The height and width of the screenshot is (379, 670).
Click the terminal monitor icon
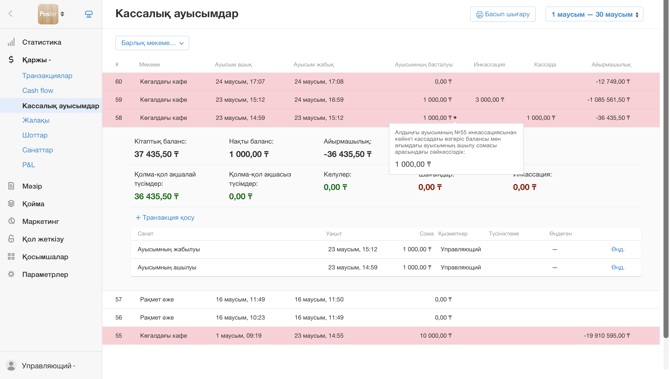(x=88, y=14)
